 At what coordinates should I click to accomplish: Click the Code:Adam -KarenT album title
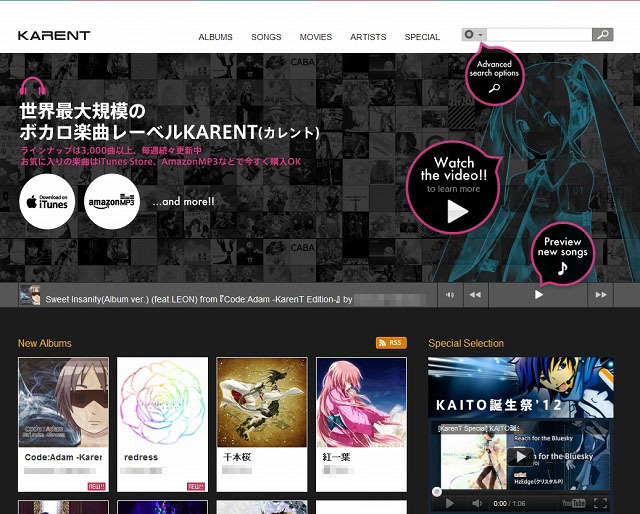(x=63, y=457)
